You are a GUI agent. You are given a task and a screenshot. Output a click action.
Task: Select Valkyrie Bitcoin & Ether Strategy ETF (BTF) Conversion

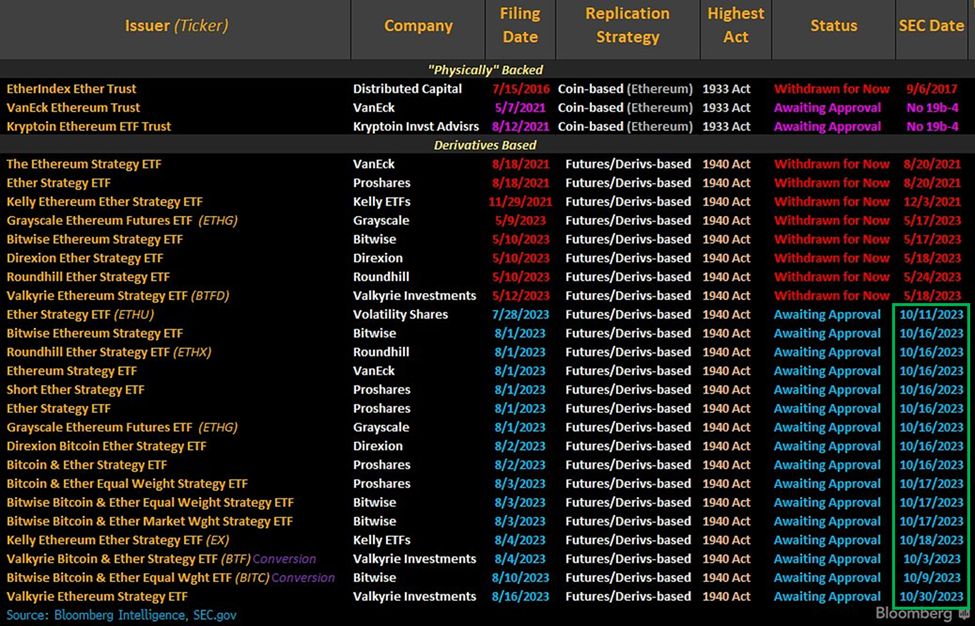coord(161,559)
